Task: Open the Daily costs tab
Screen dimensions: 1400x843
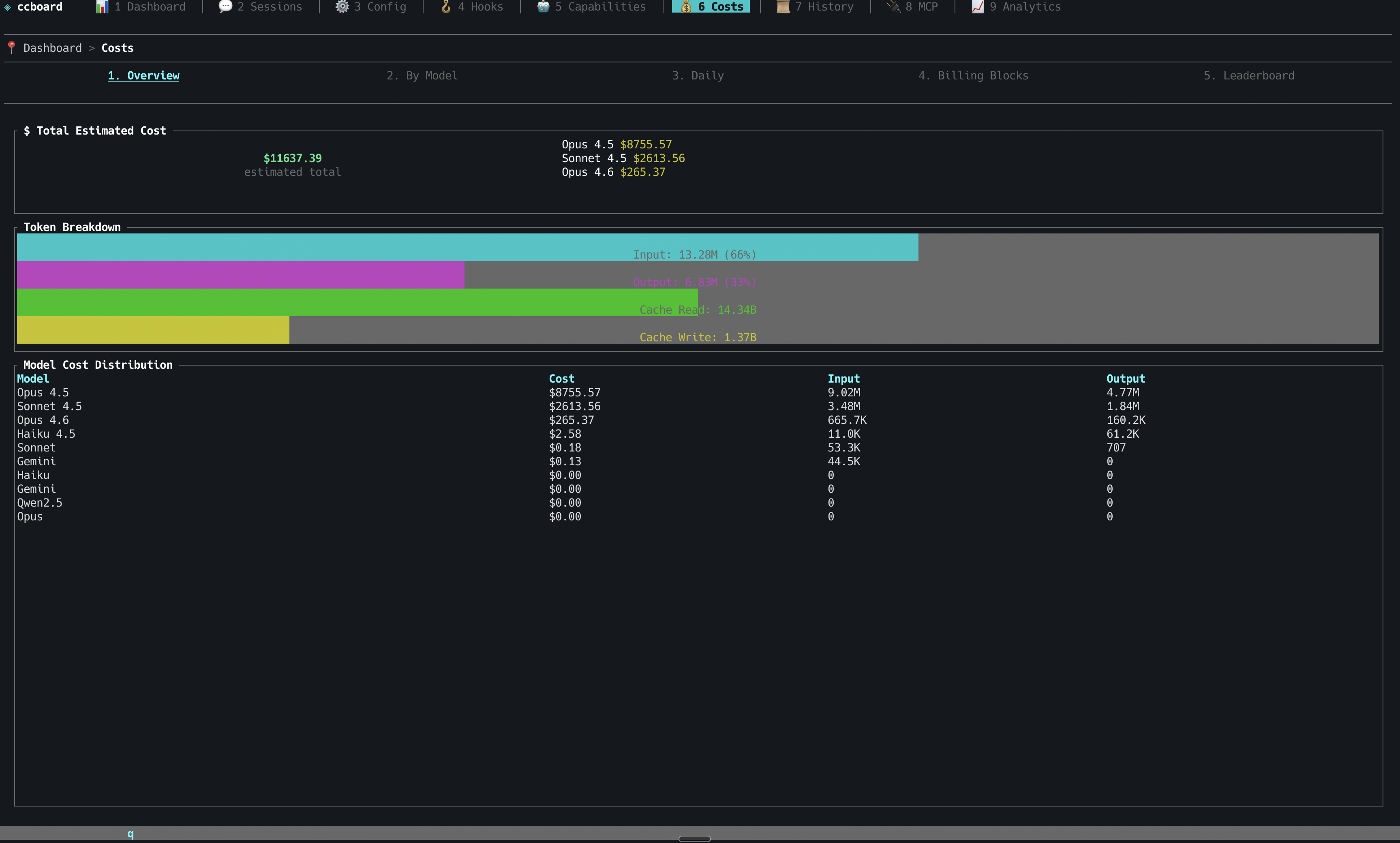Action: pos(698,75)
